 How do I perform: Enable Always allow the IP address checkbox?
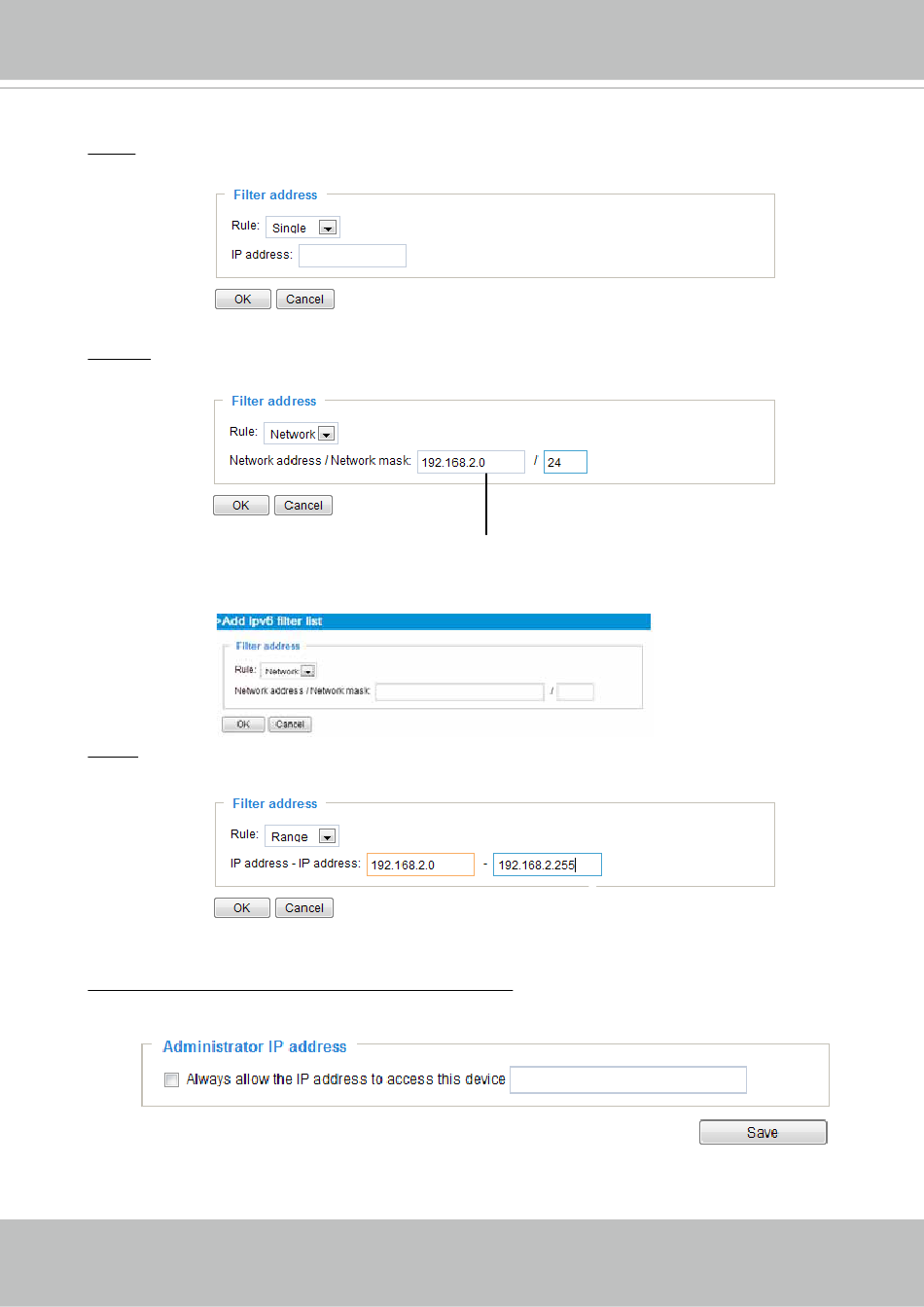click(172, 1079)
